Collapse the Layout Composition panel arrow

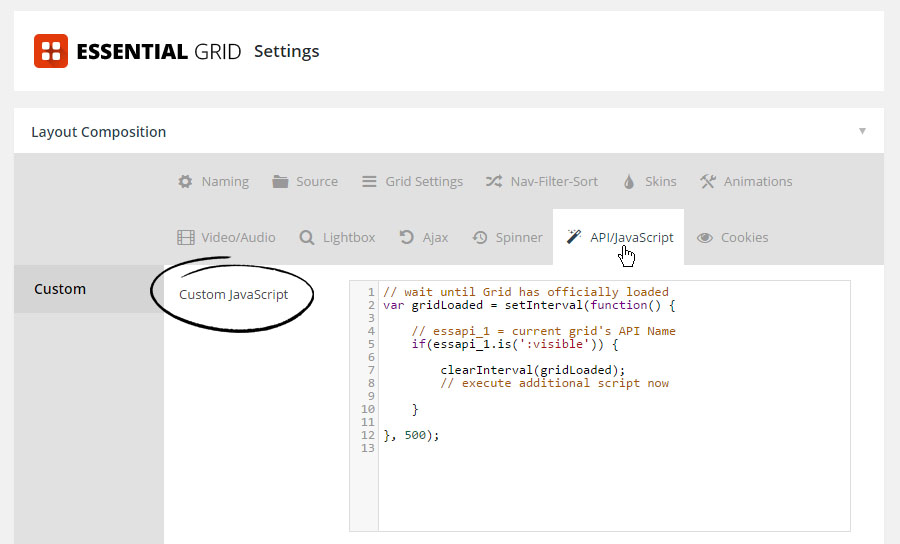(862, 131)
